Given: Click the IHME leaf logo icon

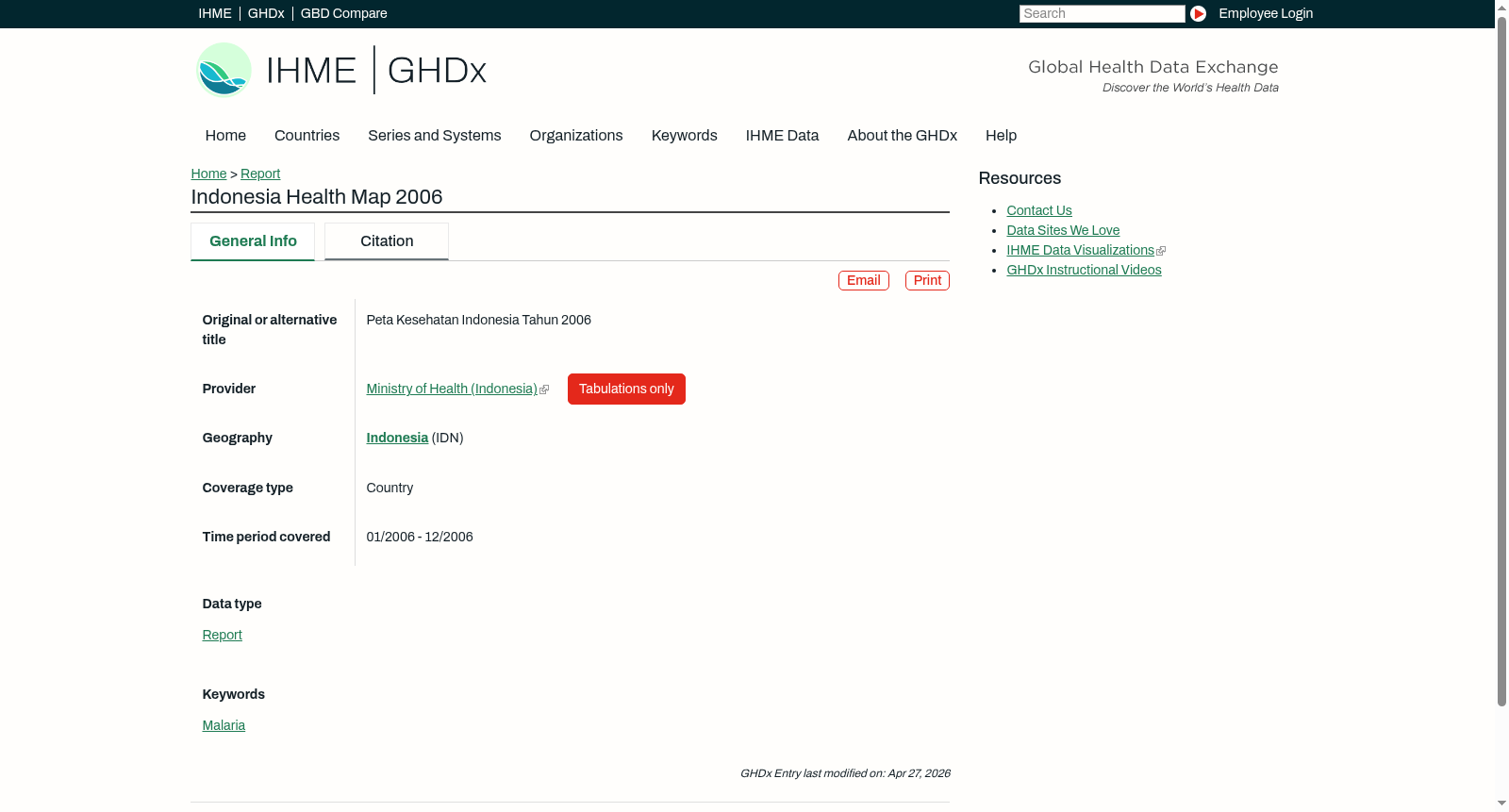Looking at the screenshot, I should pos(224,70).
